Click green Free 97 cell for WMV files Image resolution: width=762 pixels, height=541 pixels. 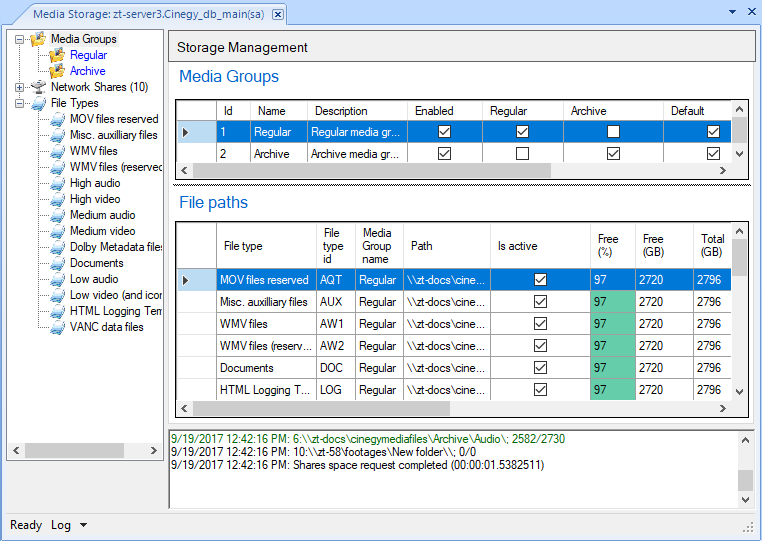click(613, 324)
